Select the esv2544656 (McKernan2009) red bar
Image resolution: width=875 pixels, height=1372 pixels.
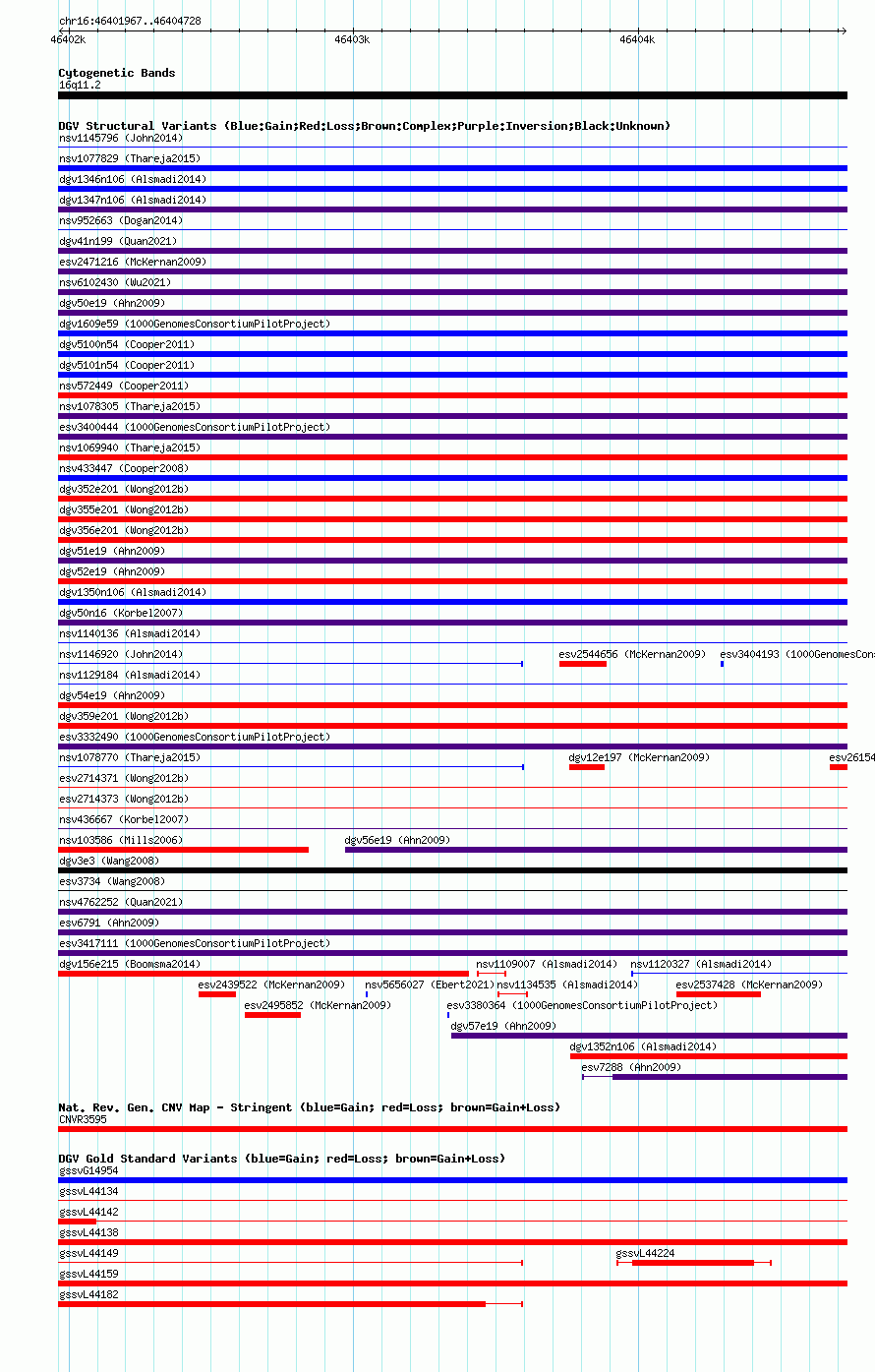pos(583,664)
